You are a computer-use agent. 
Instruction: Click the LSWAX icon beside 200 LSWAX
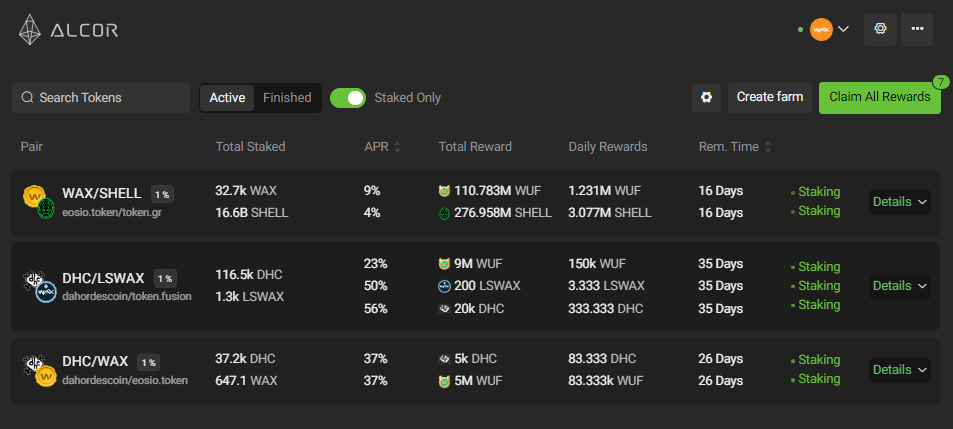pyautogui.click(x=444, y=286)
